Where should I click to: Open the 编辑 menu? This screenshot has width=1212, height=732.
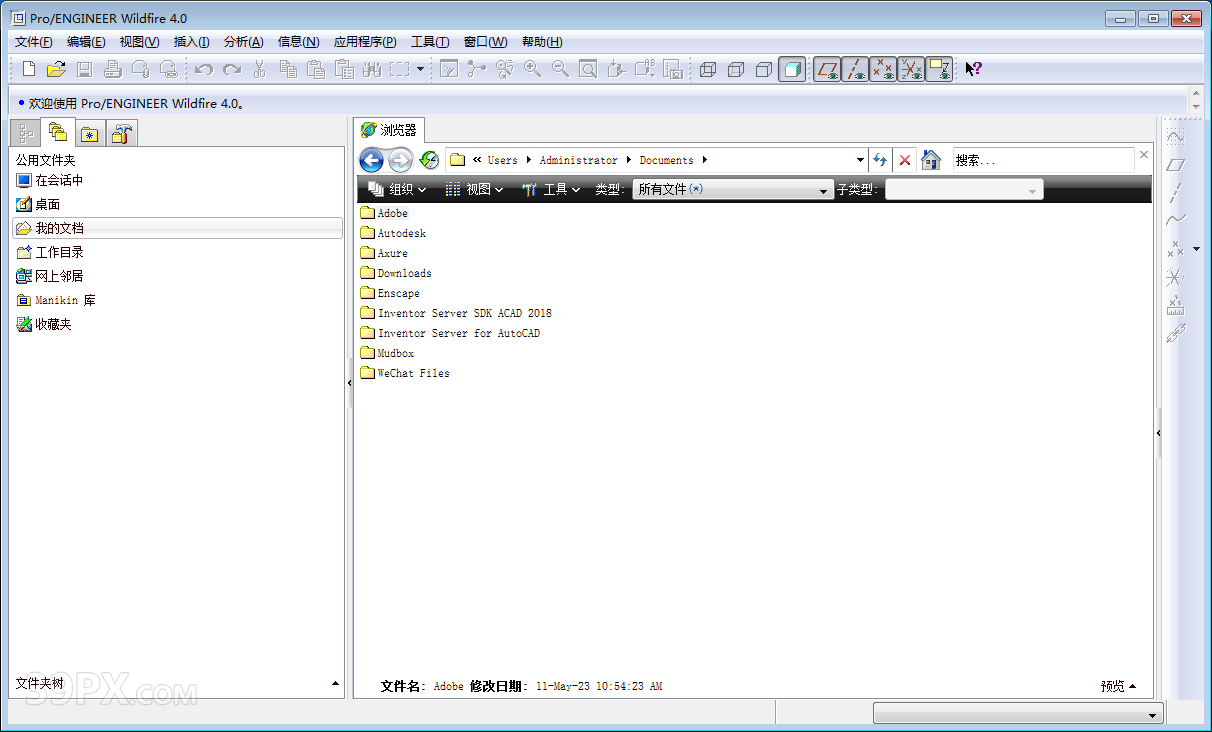(86, 42)
